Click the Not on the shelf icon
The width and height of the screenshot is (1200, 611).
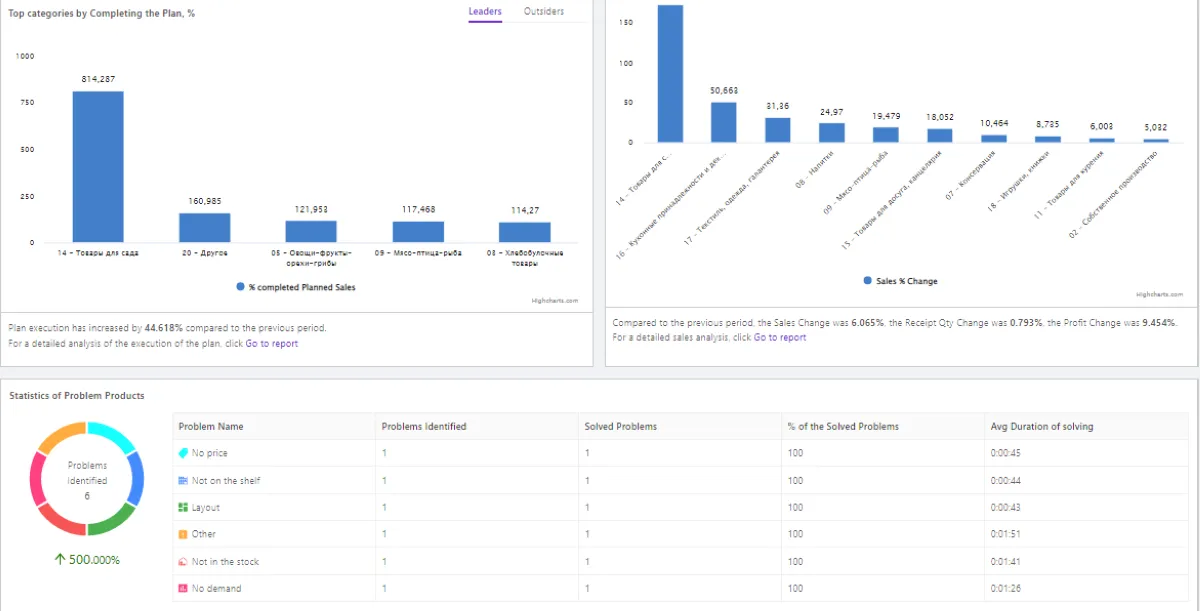tap(183, 480)
